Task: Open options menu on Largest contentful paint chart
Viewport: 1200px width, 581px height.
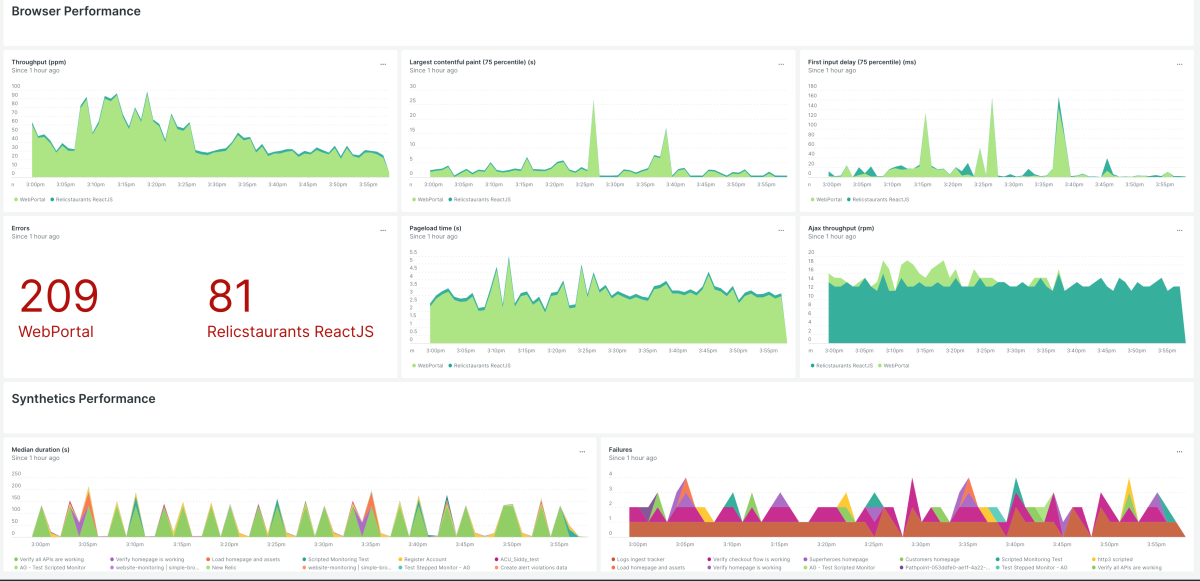Action: (782, 63)
